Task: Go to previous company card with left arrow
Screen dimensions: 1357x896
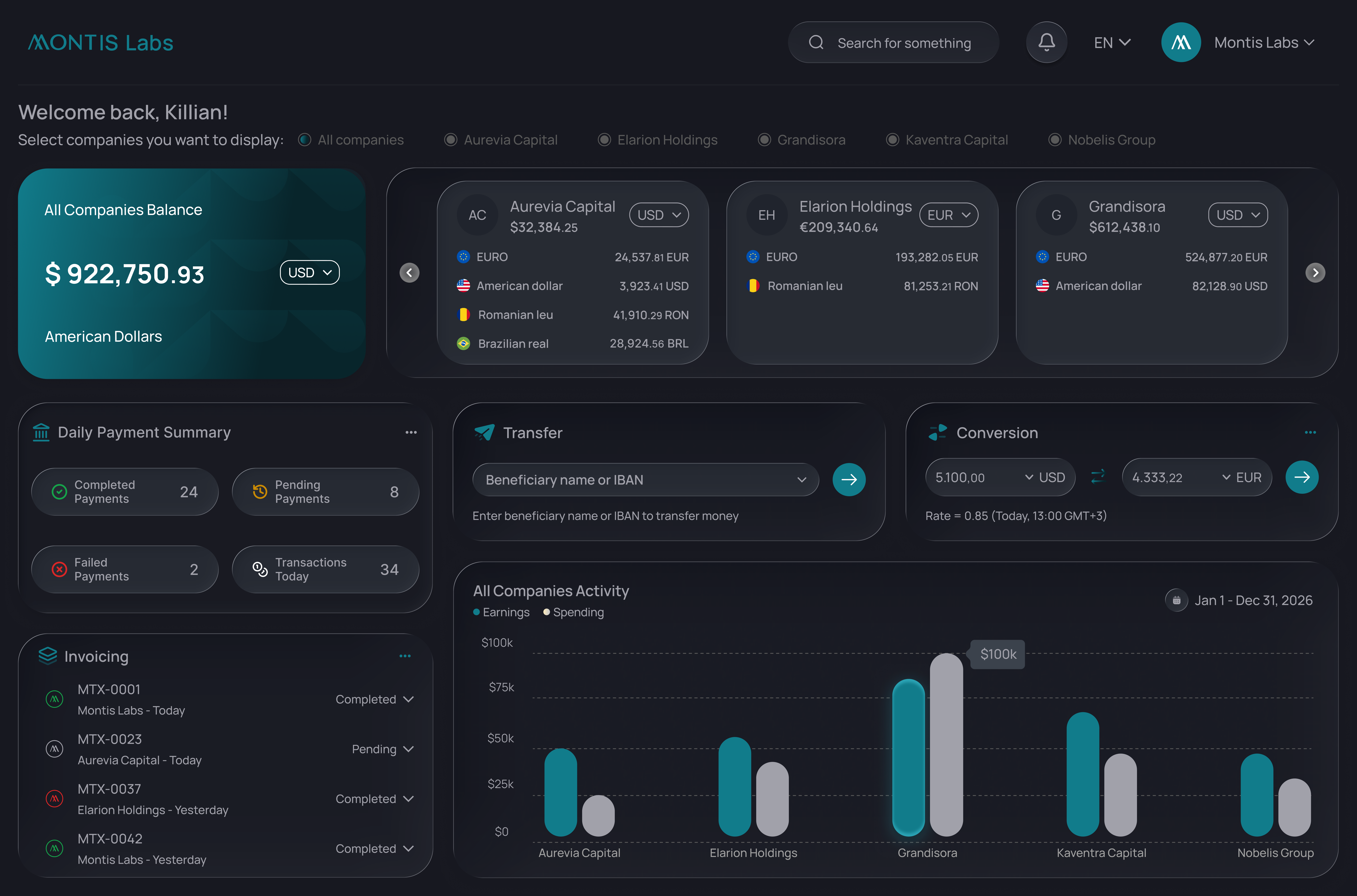Action: click(409, 273)
